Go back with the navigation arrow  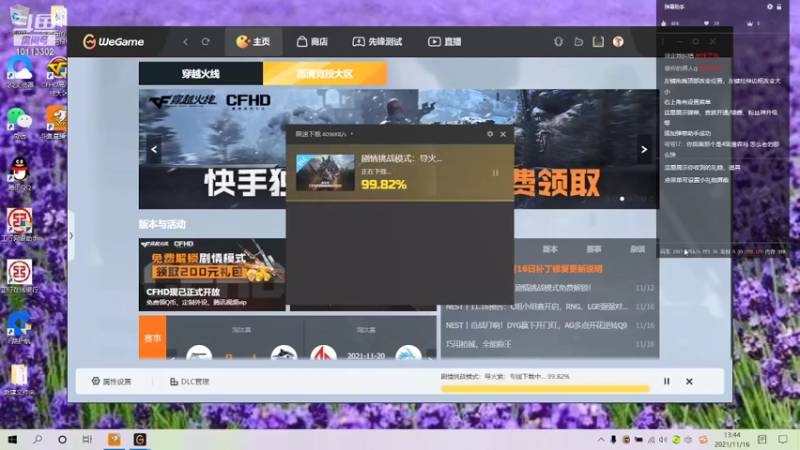(x=186, y=41)
